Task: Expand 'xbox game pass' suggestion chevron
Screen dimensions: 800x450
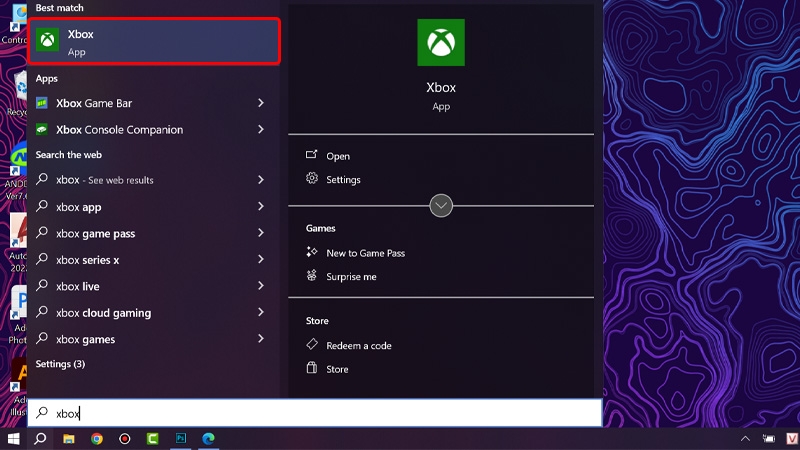Action: pos(261,233)
